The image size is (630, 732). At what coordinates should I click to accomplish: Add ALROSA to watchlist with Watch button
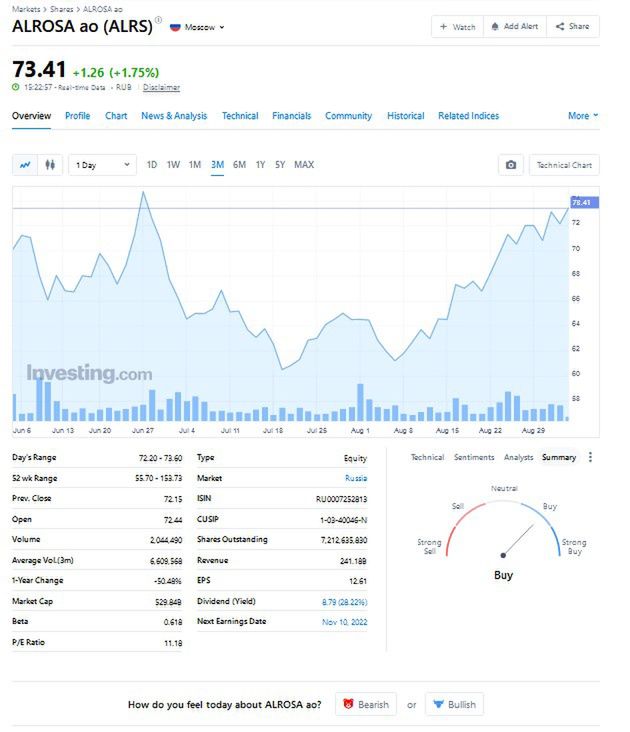(x=457, y=27)
